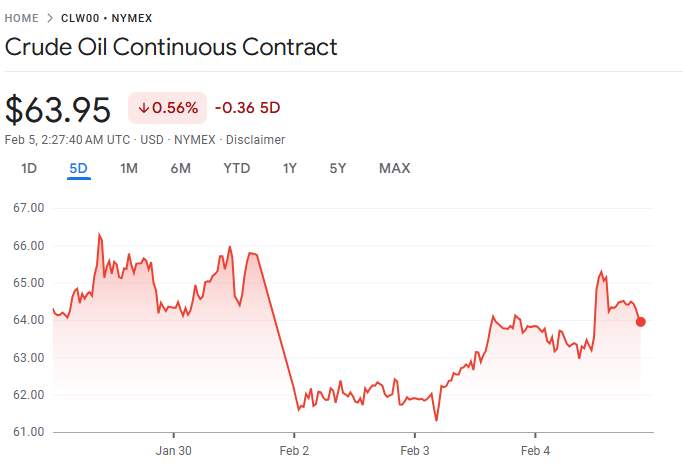This screenshot has width=683, height=467.
Task: Switch chart to 1Y range
Action: pos(290,168)
